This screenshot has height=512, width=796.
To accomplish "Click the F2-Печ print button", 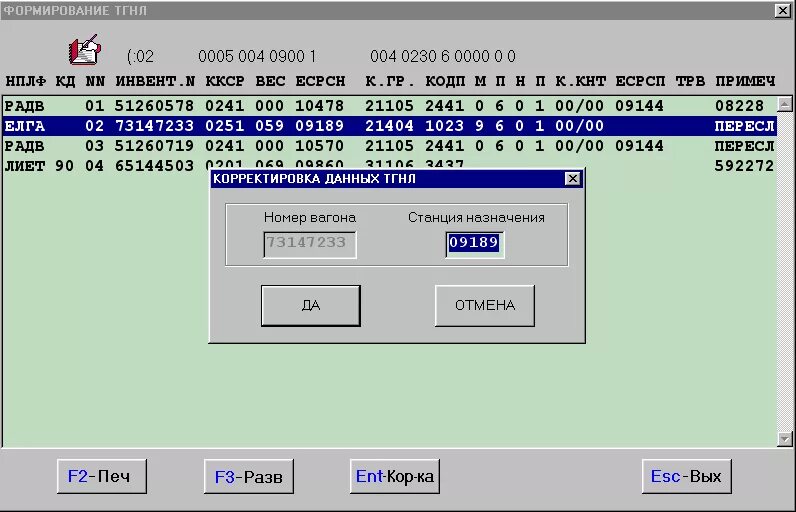I will [x=102, y=476].
